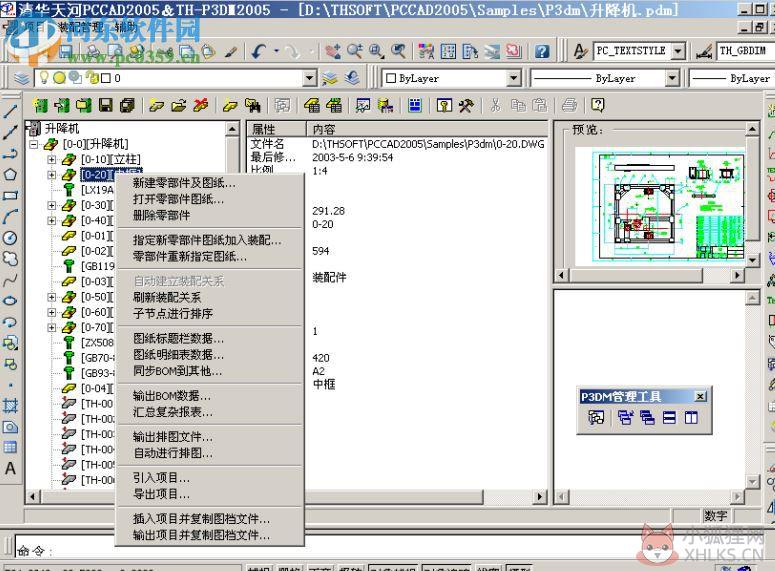
Task: Choose 打开零部件图纸... from context menu
Action: click(210, 199)
